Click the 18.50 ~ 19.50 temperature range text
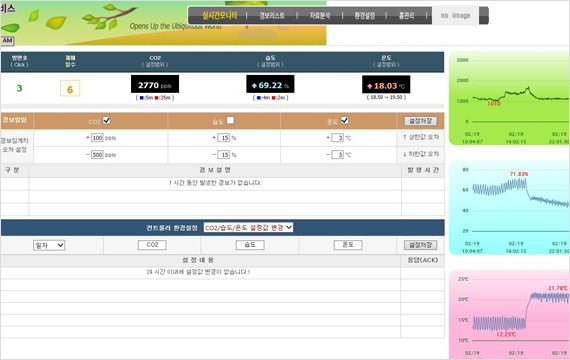The height and width of the screenshot is (360, 570). tap(386, 97)
